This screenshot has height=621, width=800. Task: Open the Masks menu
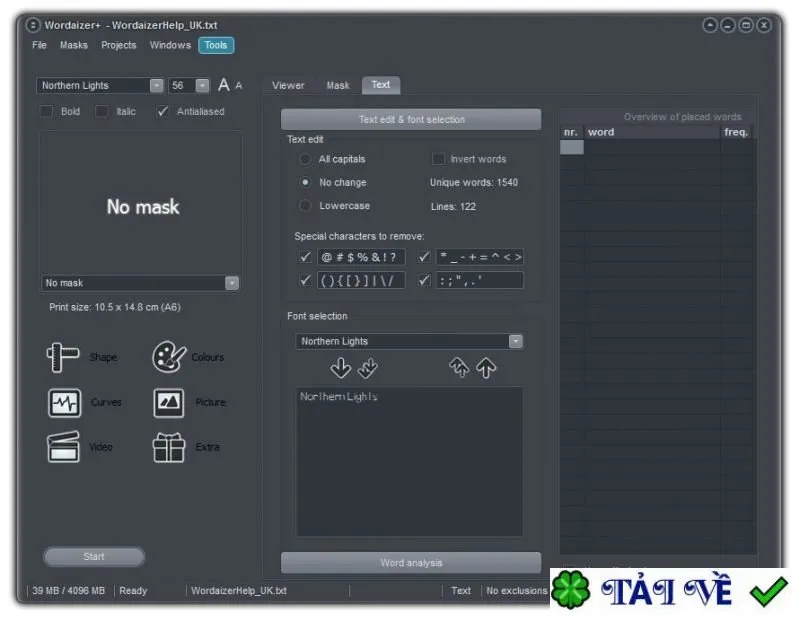pos(73,45)
